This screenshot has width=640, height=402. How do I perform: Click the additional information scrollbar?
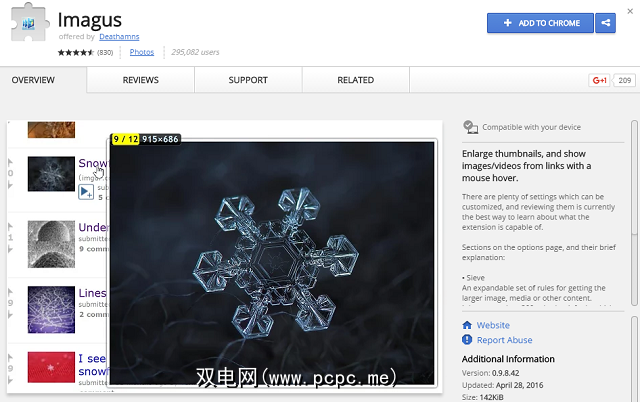coord(634,358)
